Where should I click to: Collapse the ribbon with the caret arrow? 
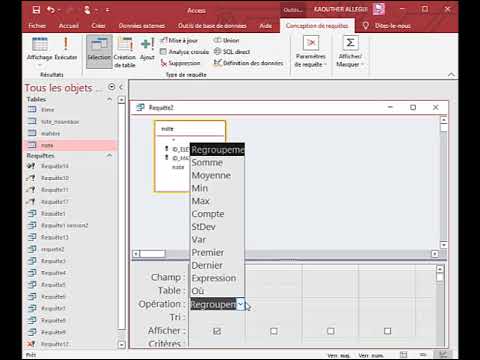(451, 75)
